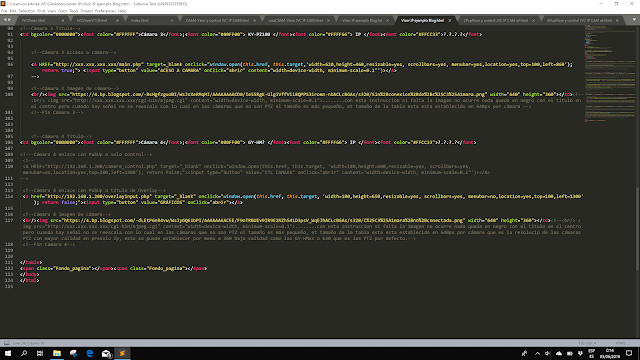
Task: Click the 'Cámara 3 Titulo' comment line
Action: [x=50, y=29]
